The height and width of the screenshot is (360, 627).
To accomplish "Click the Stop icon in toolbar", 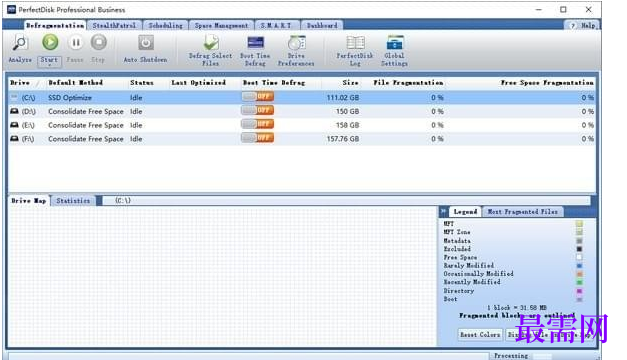I will coord(98,42).
